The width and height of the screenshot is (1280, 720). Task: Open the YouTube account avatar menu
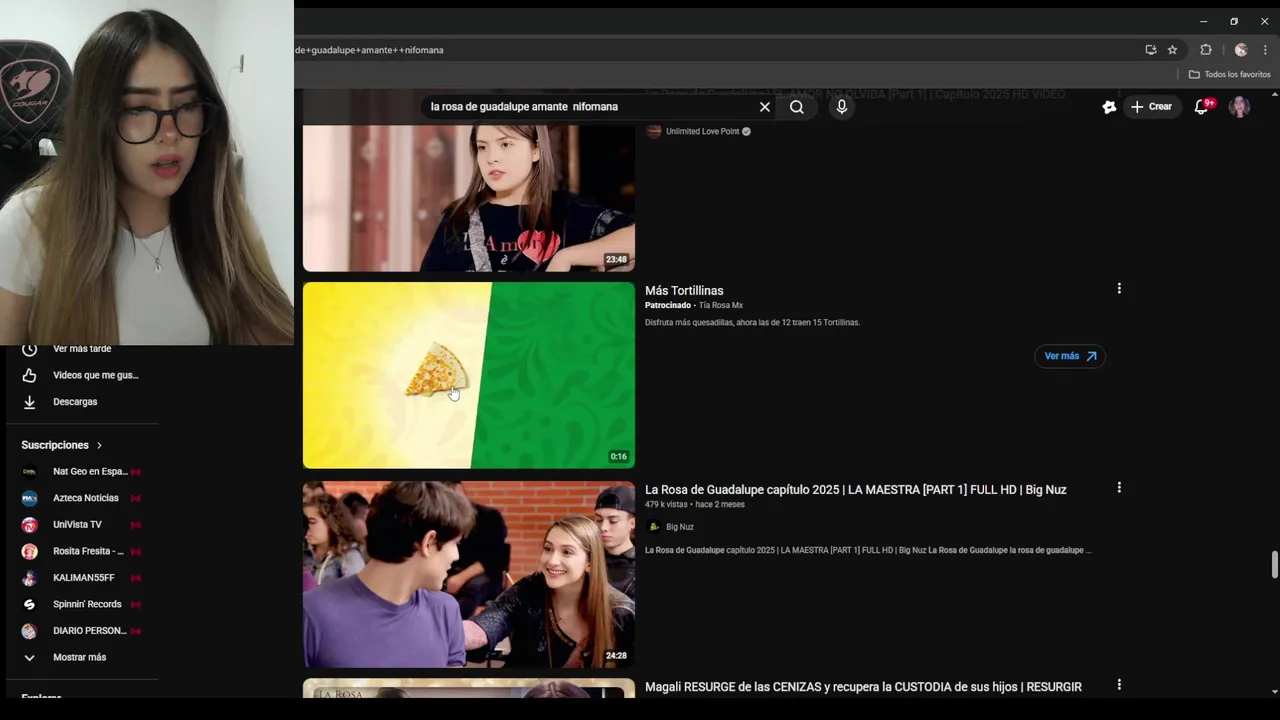(x=1240, y=107)
